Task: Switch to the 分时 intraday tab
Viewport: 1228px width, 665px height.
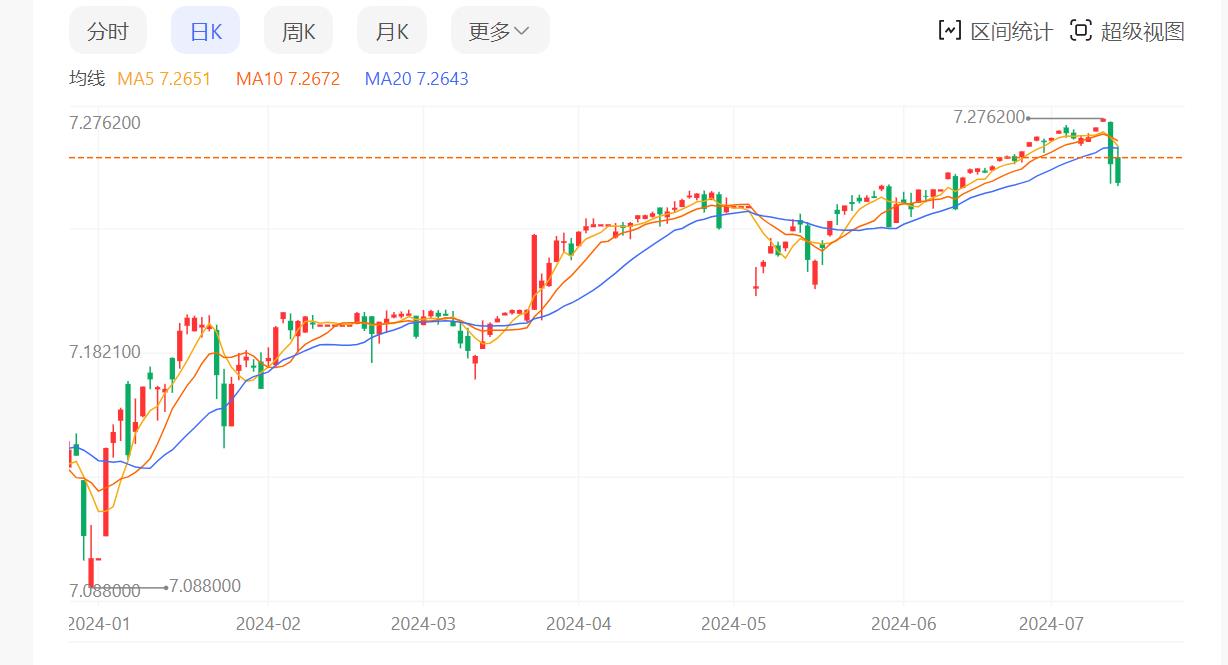Action: (x=107, y=31)
